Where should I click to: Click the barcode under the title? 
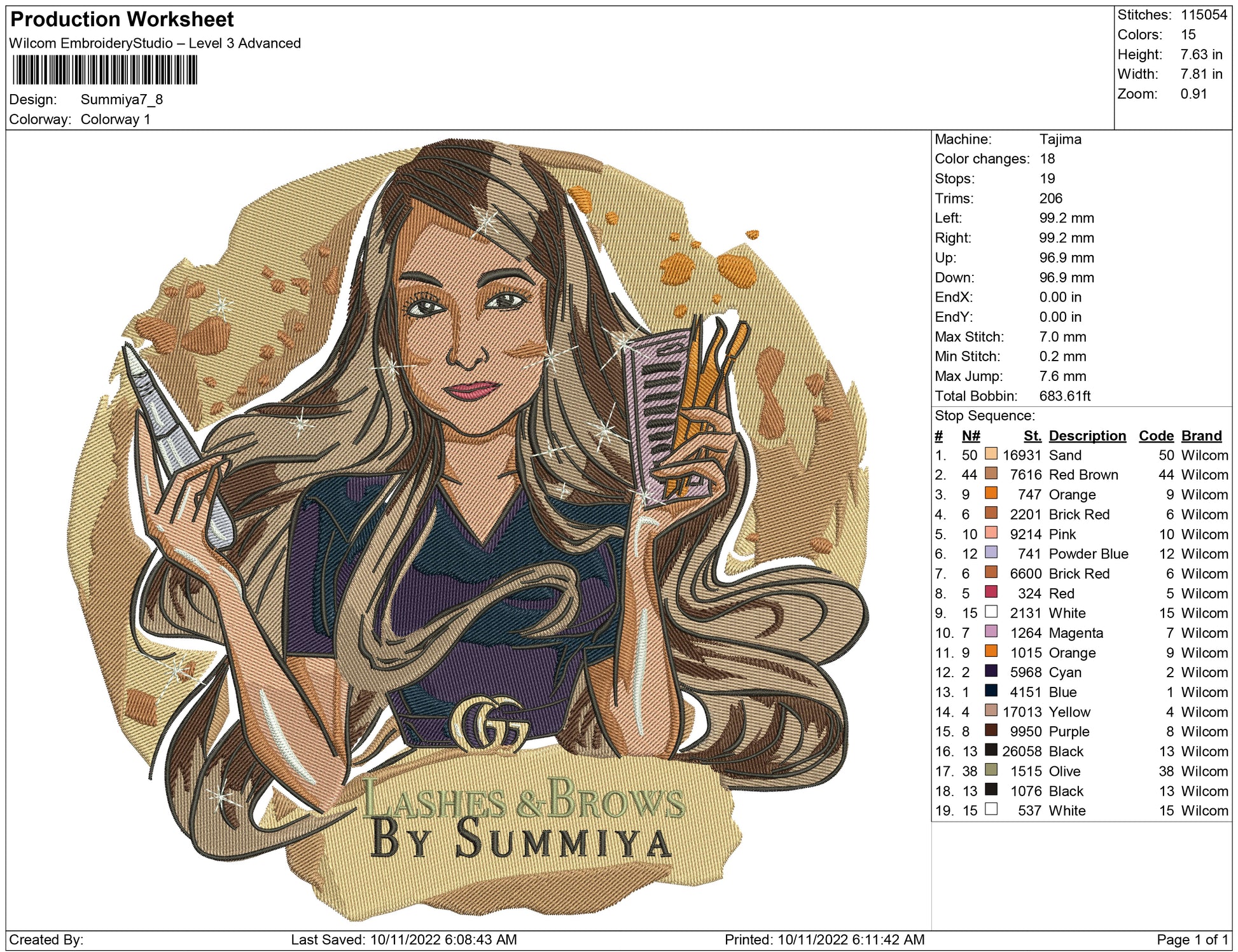105,70
